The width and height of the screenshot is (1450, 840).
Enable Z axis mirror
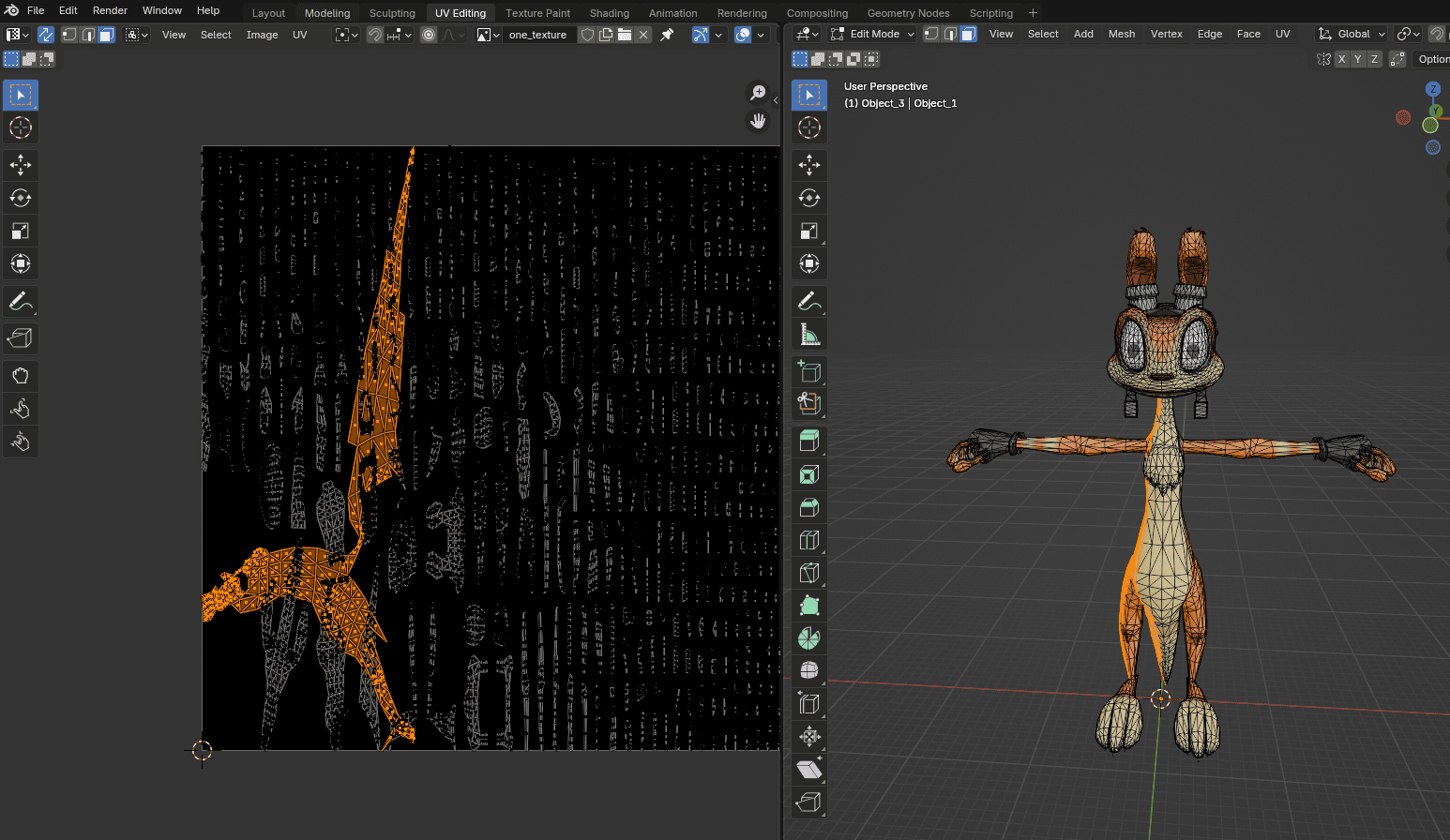pos(1374,59)
